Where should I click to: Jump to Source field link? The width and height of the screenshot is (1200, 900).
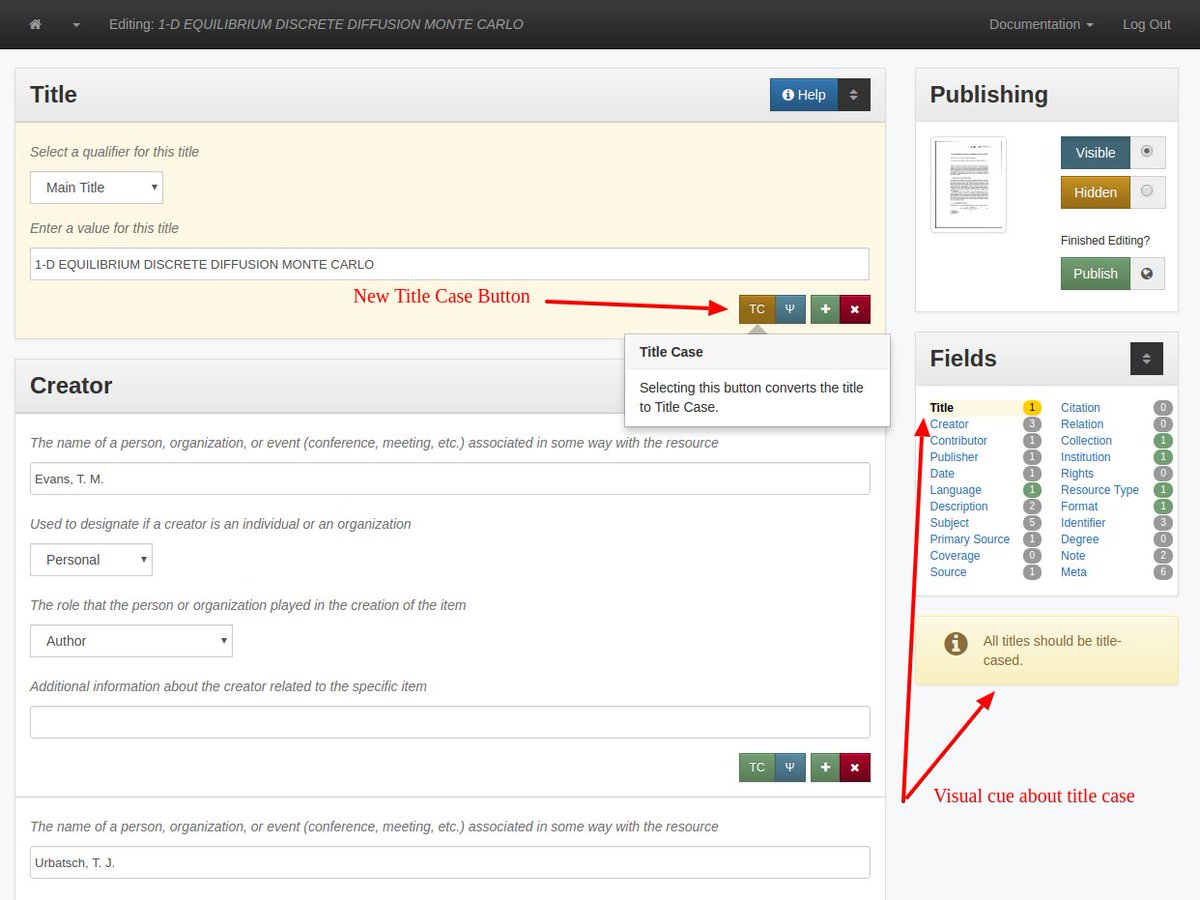(x=948, y=572)
